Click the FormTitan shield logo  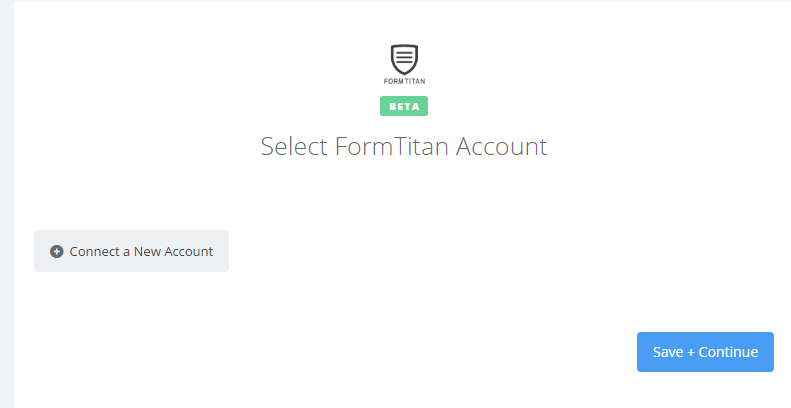pyautogui.click(x=404, y=59)
